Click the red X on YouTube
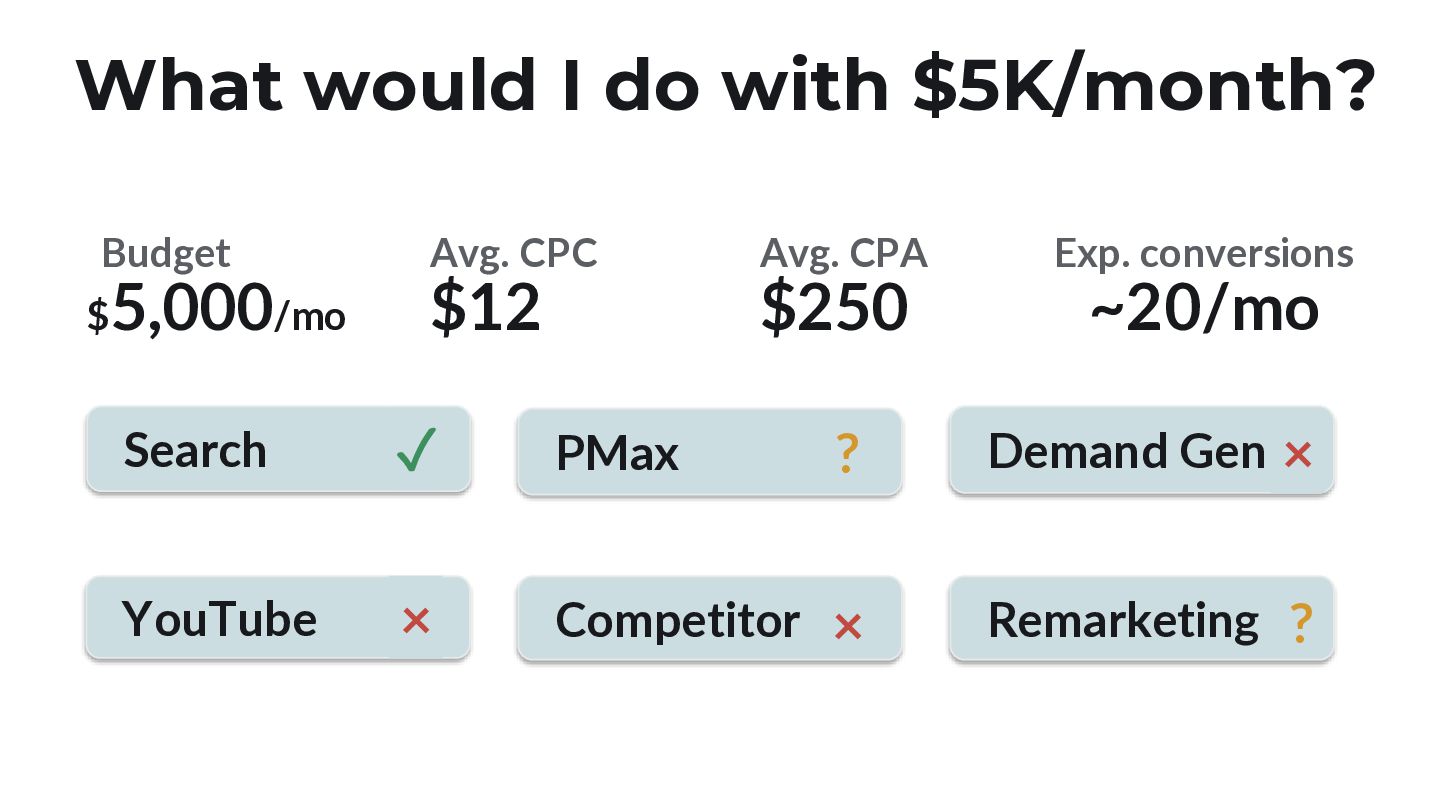Screen dimensions: 1440x810 (416, 622)
